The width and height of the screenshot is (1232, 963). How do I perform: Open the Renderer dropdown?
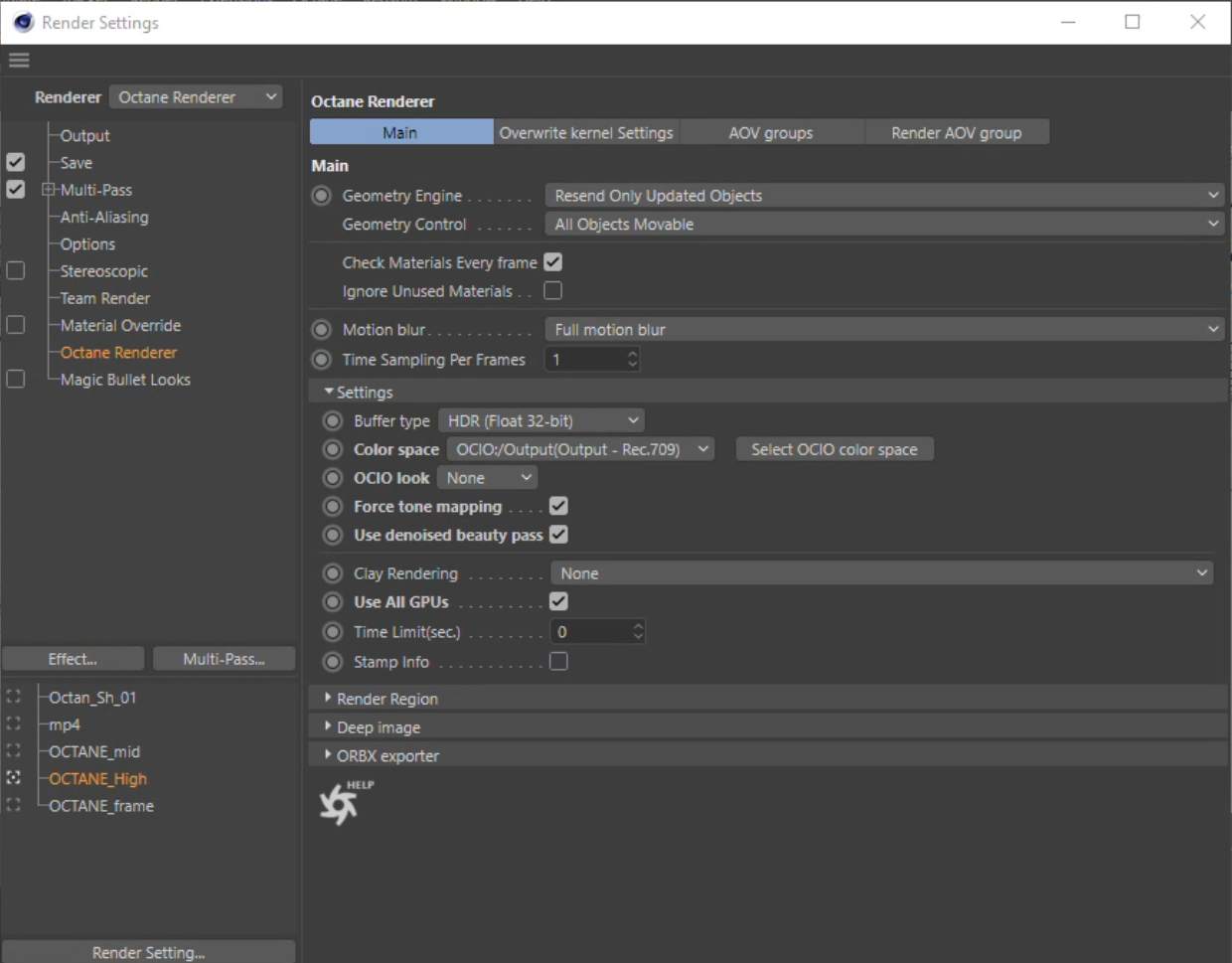pyautogui.click(x=196, y=96)
